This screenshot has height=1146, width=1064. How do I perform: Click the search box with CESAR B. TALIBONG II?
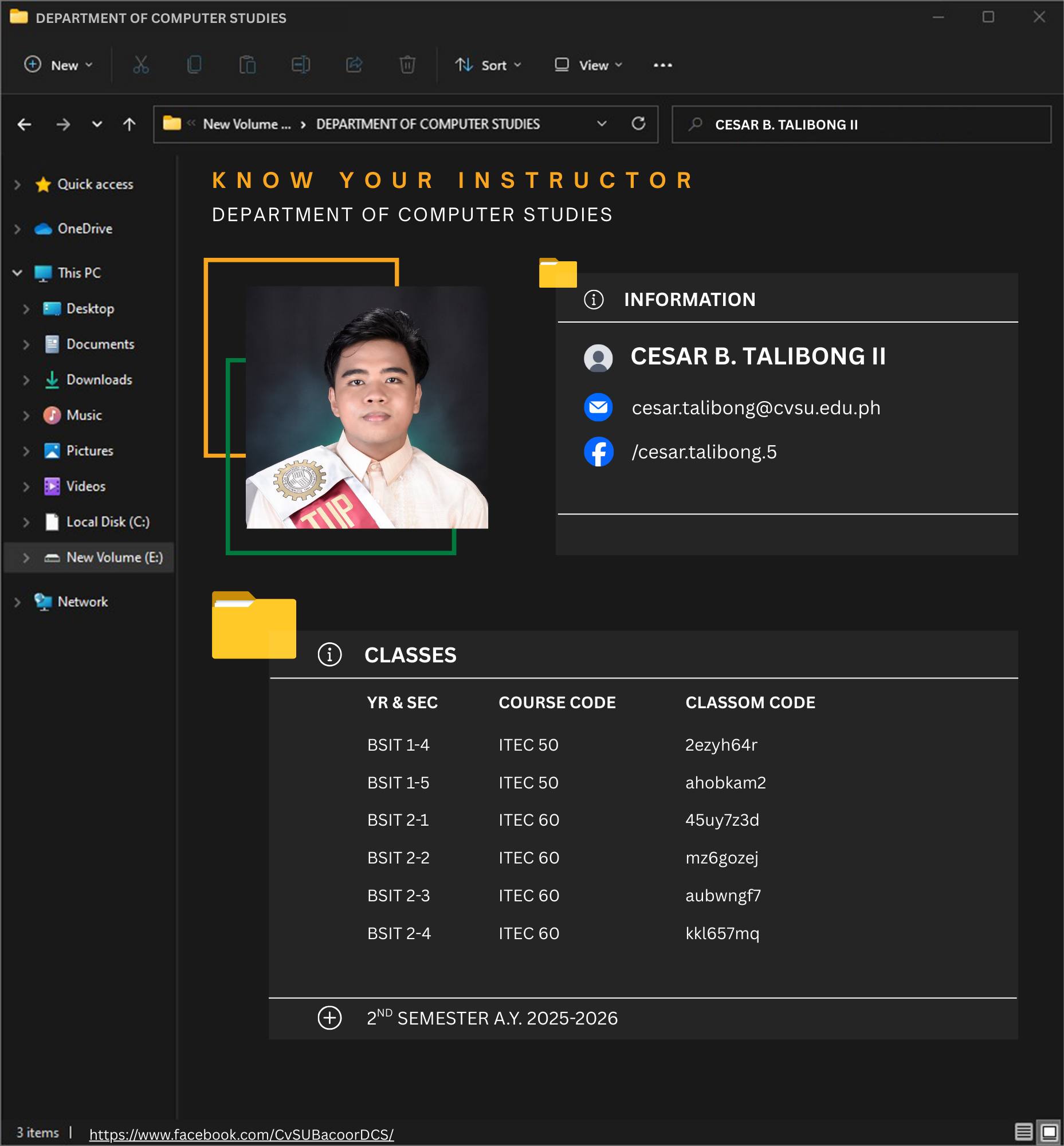(861, 124)
